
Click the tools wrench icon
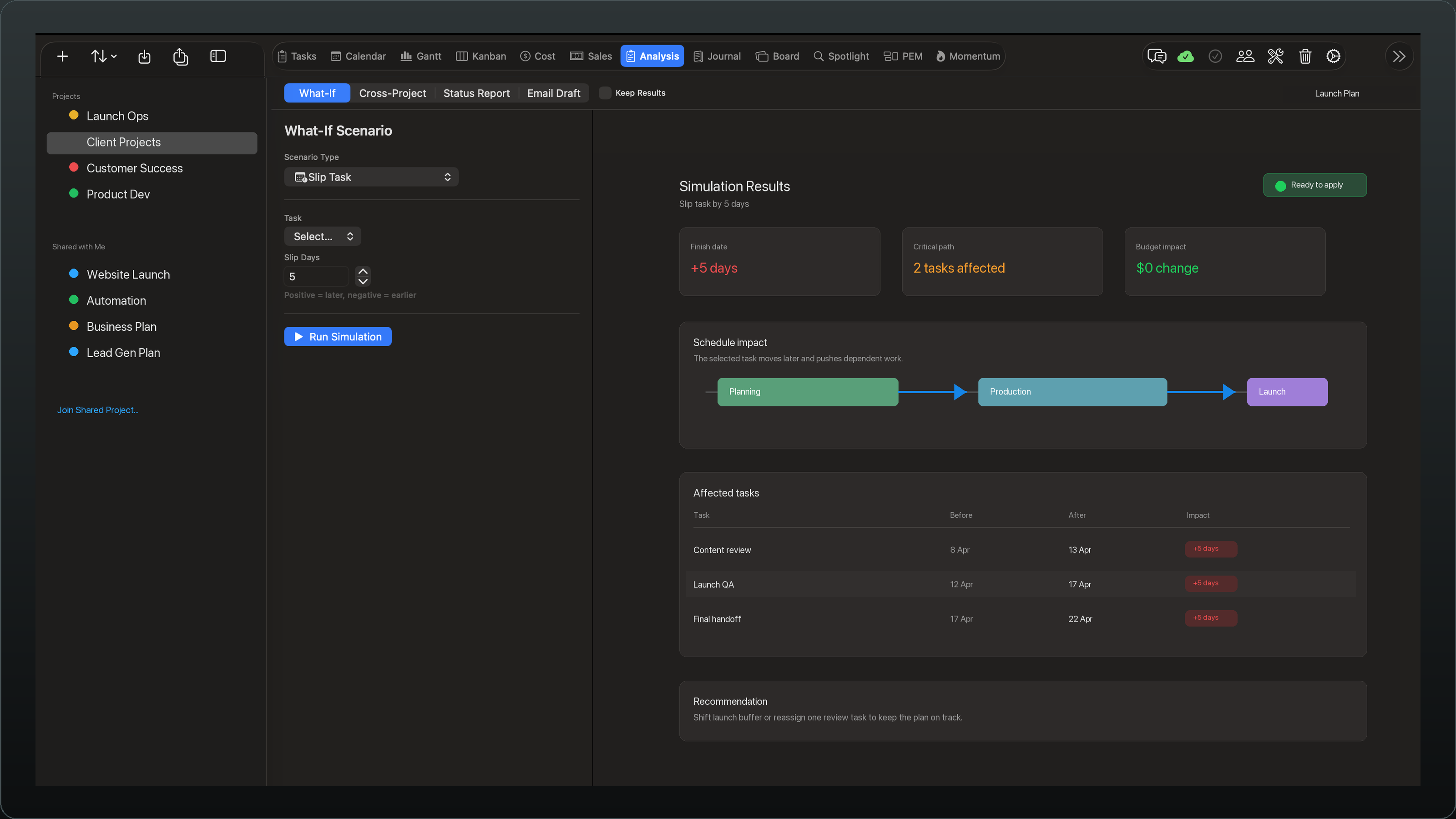1275,56
